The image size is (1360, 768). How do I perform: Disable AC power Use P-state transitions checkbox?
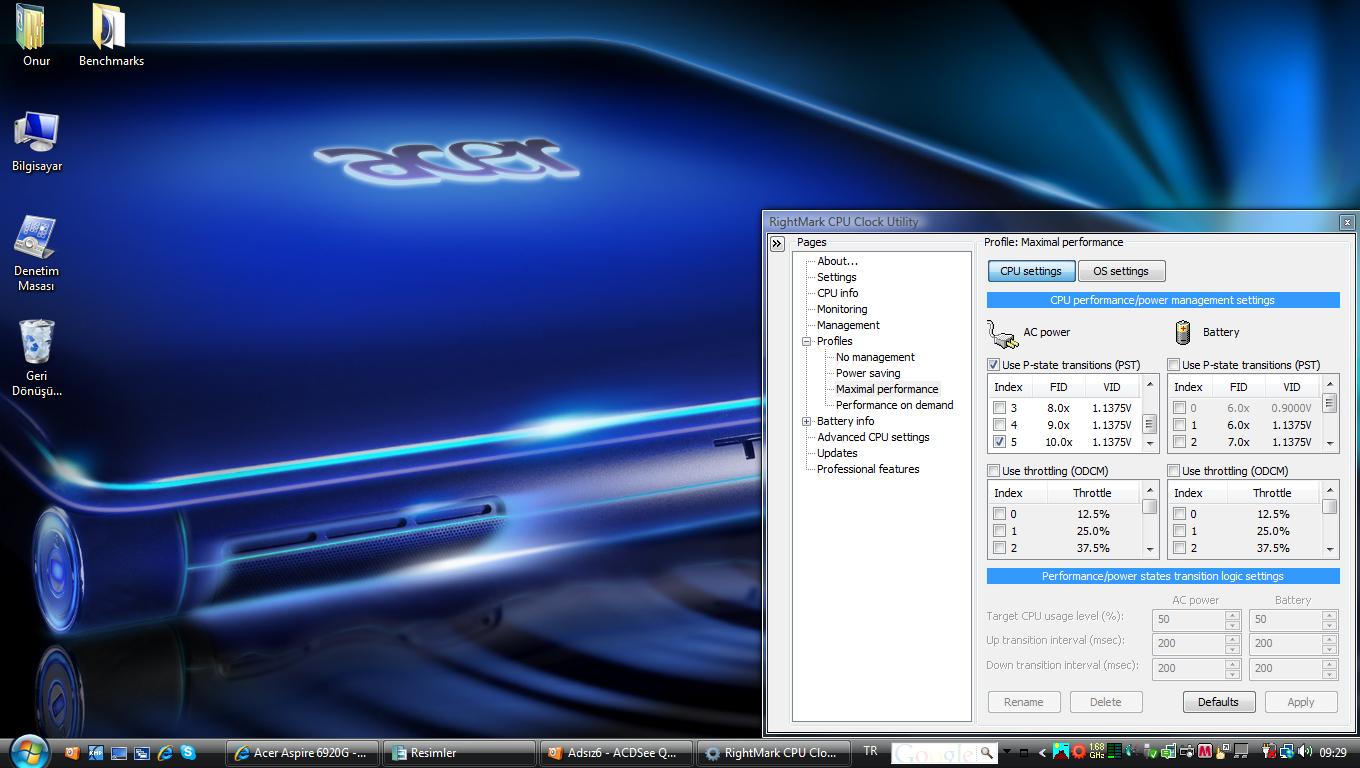(x=994, y=365)
